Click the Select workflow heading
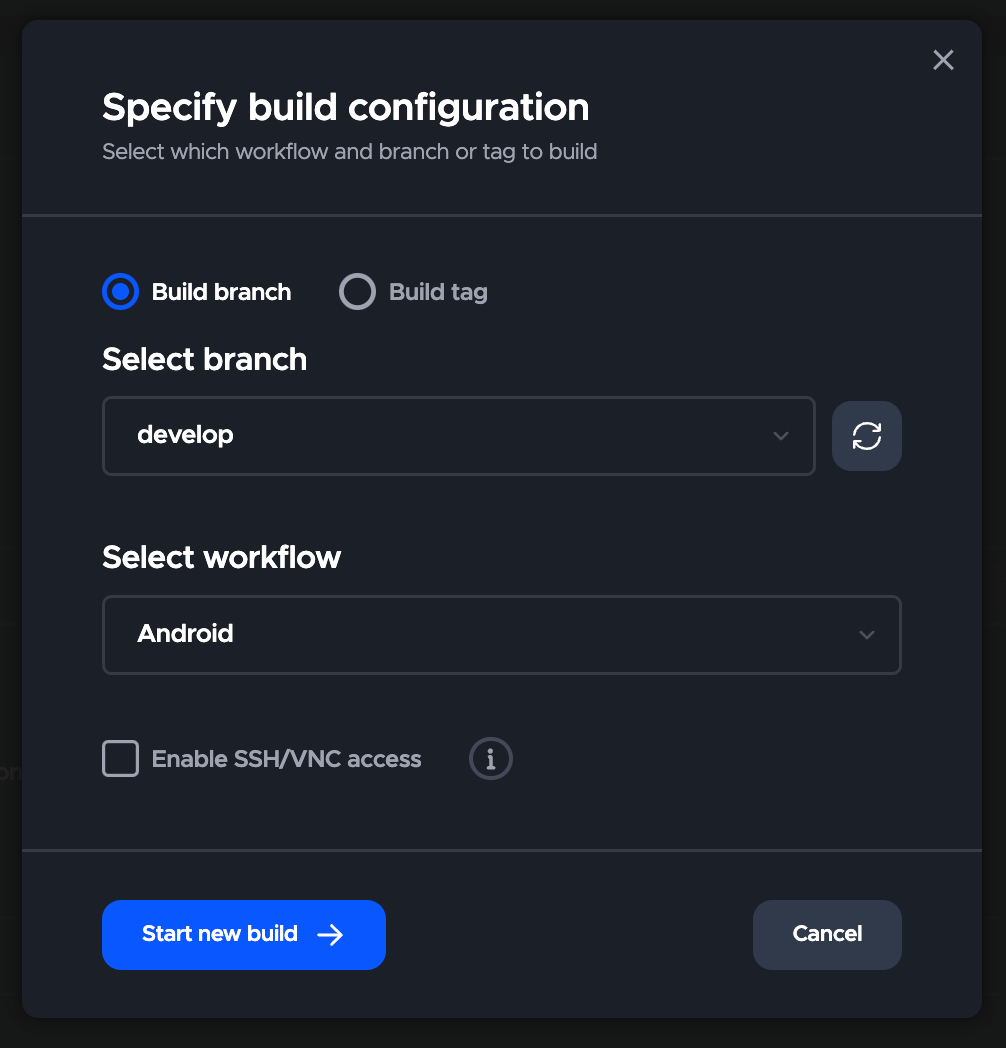Screen dimensions: 1006x1048 tap(221, 557)
